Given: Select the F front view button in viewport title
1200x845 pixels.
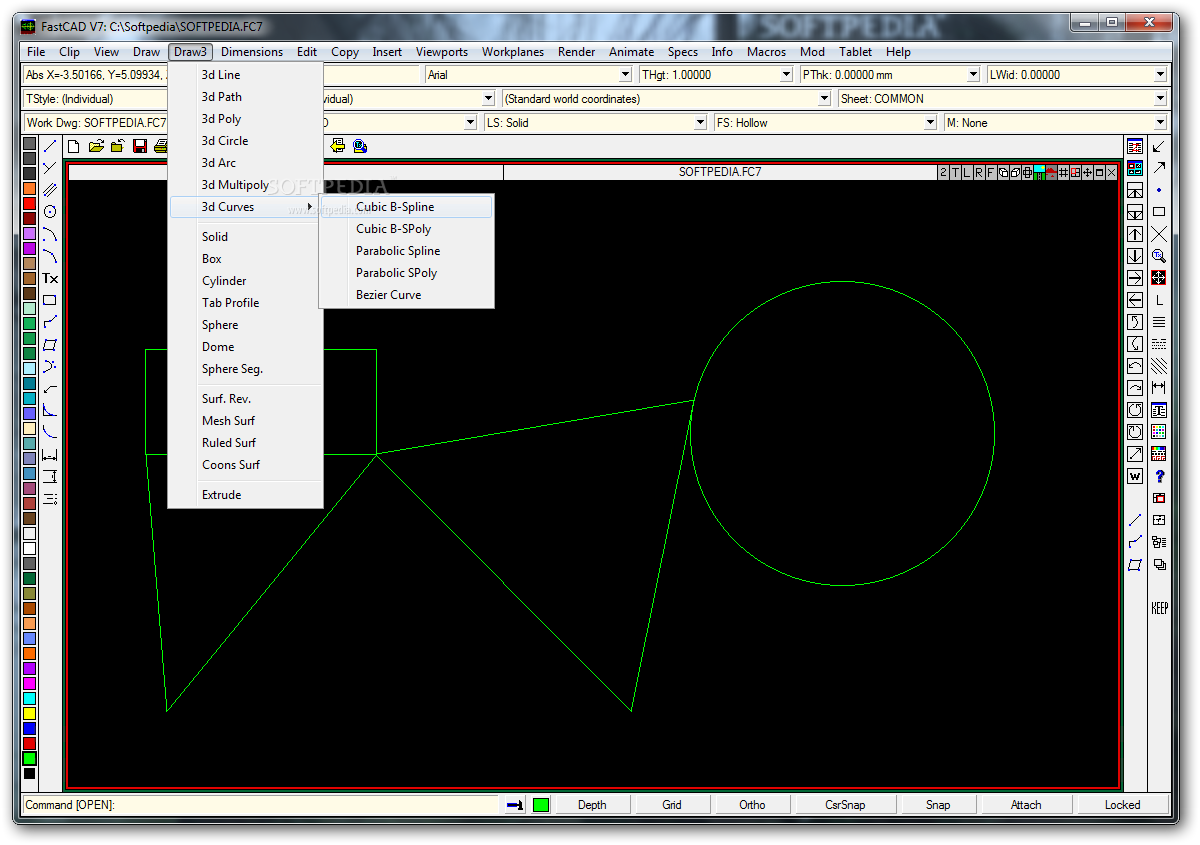Looking at the screenshot, I should point(991,172).
